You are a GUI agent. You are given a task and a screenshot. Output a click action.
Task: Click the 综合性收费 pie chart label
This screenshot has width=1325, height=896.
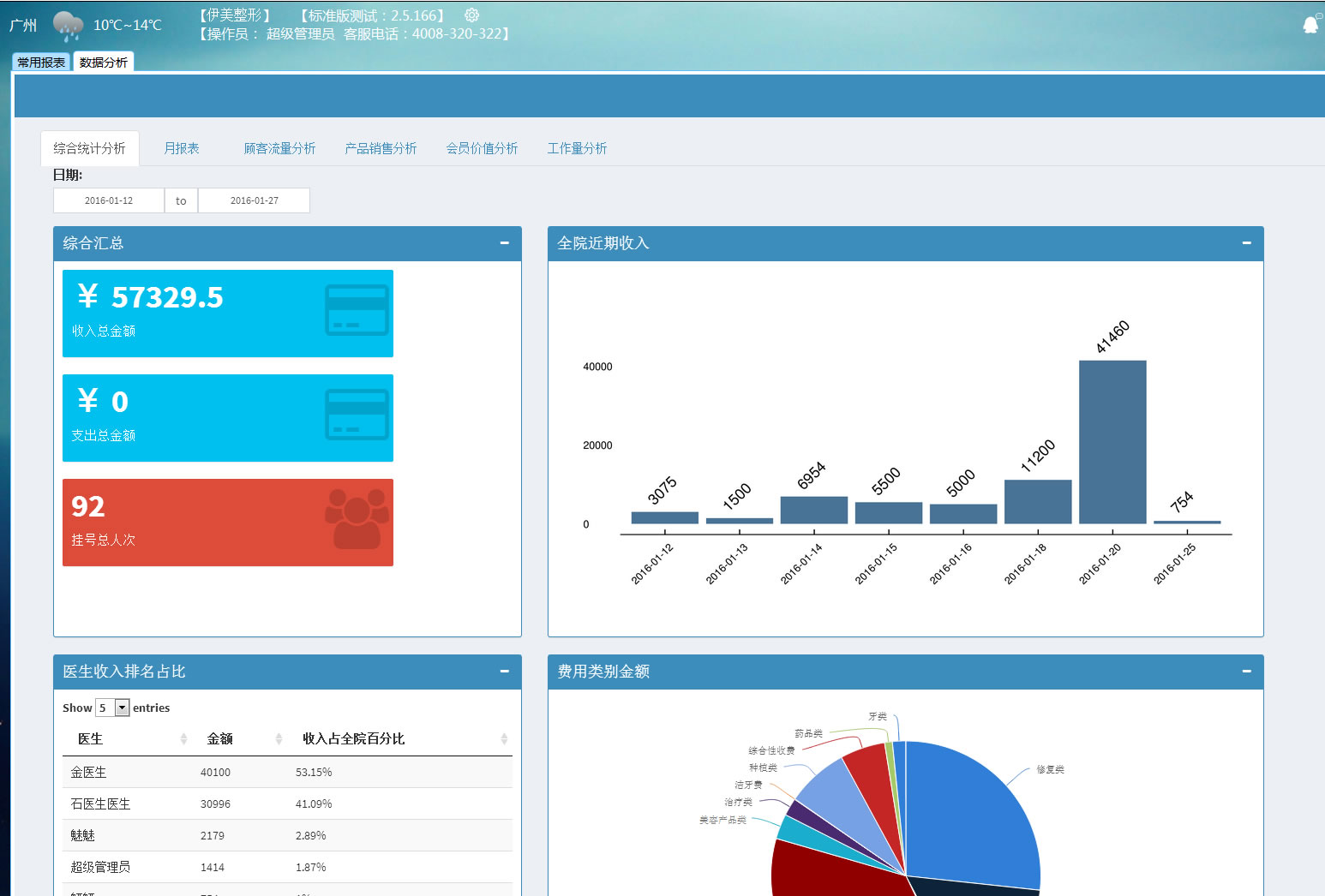[x=771, y=750]
